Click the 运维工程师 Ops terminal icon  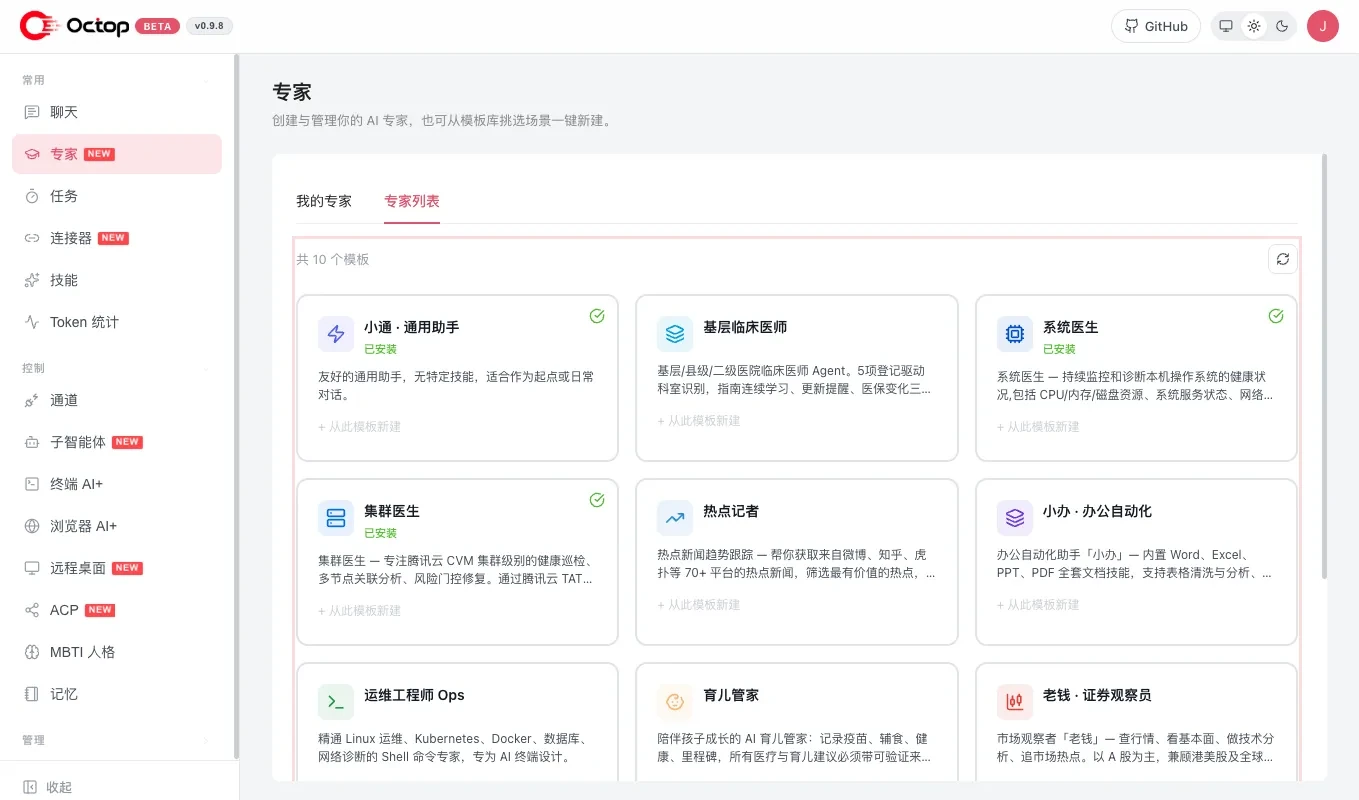point(336,702)
